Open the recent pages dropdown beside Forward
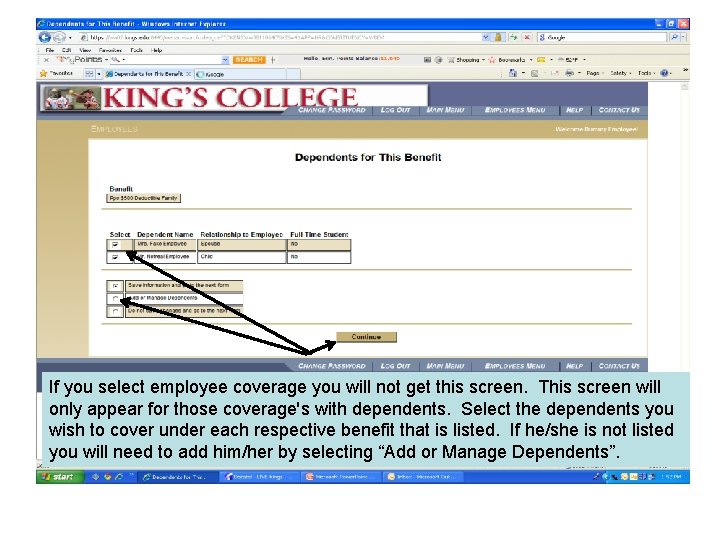Screen dimensions: 720x540 [70, 38]
